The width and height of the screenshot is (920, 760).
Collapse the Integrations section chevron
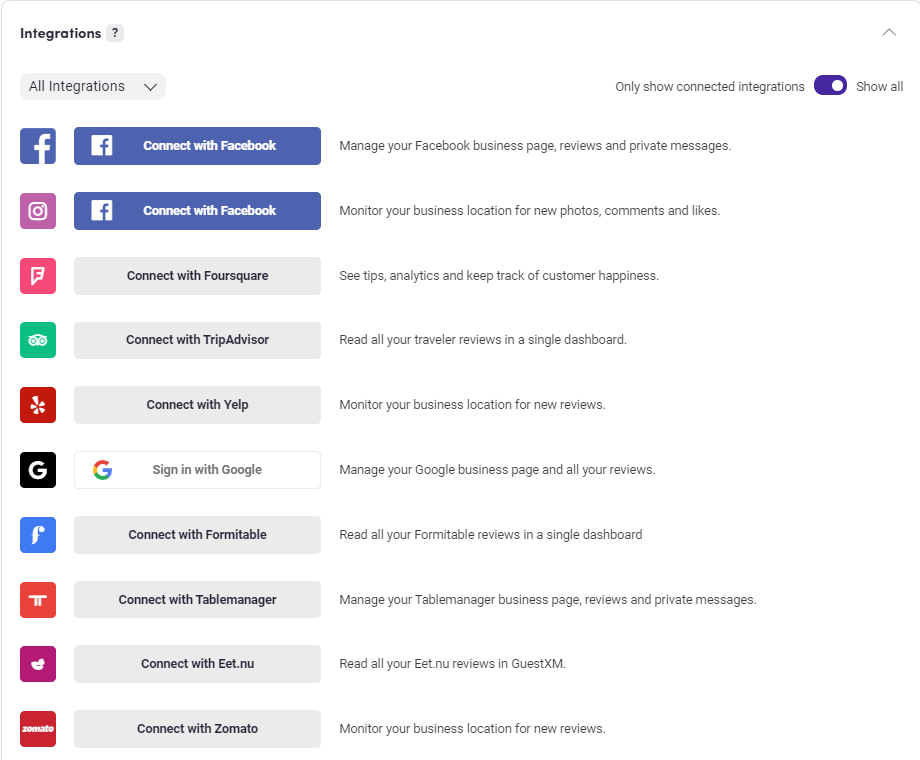pos(889,32)
